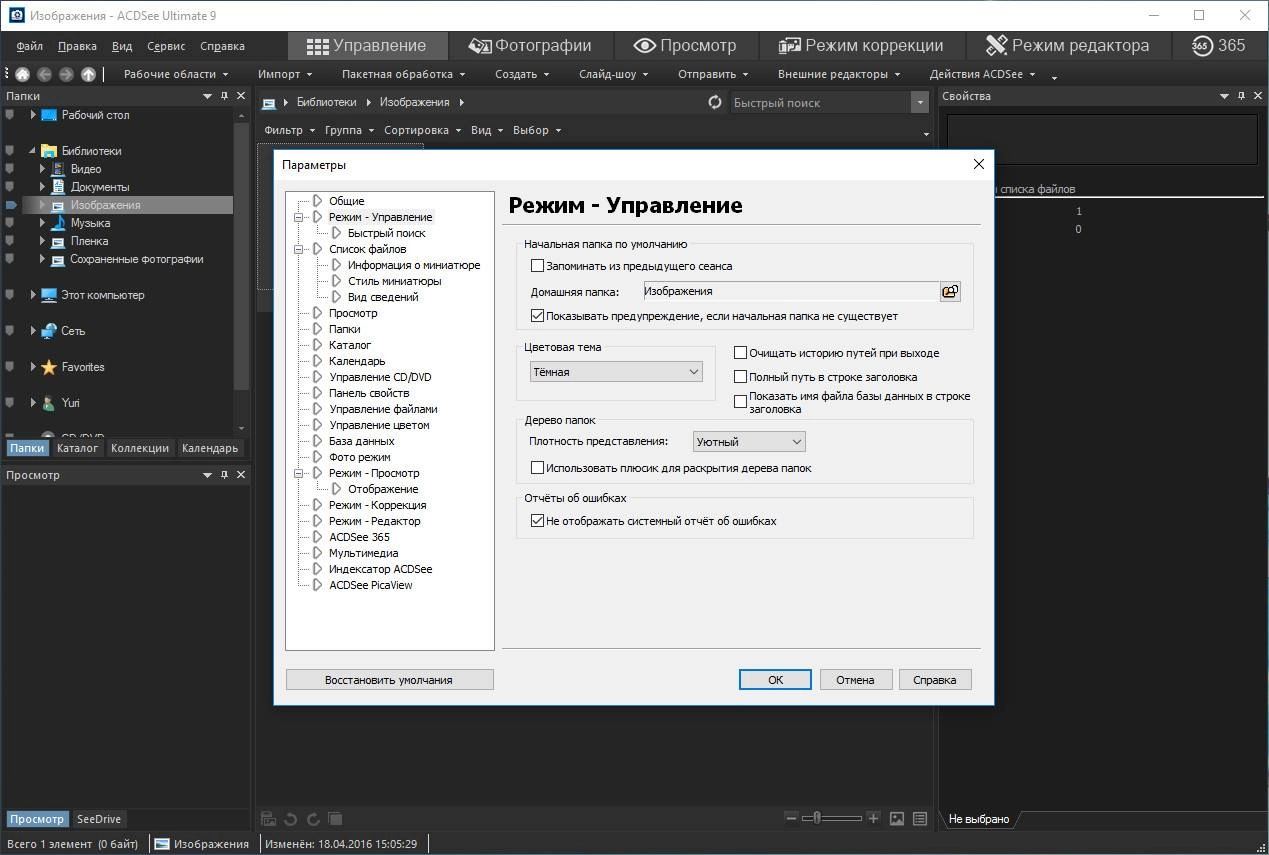Close the Просмотр panel
The image size is (1269, 855).
click(x=241, y=475)
